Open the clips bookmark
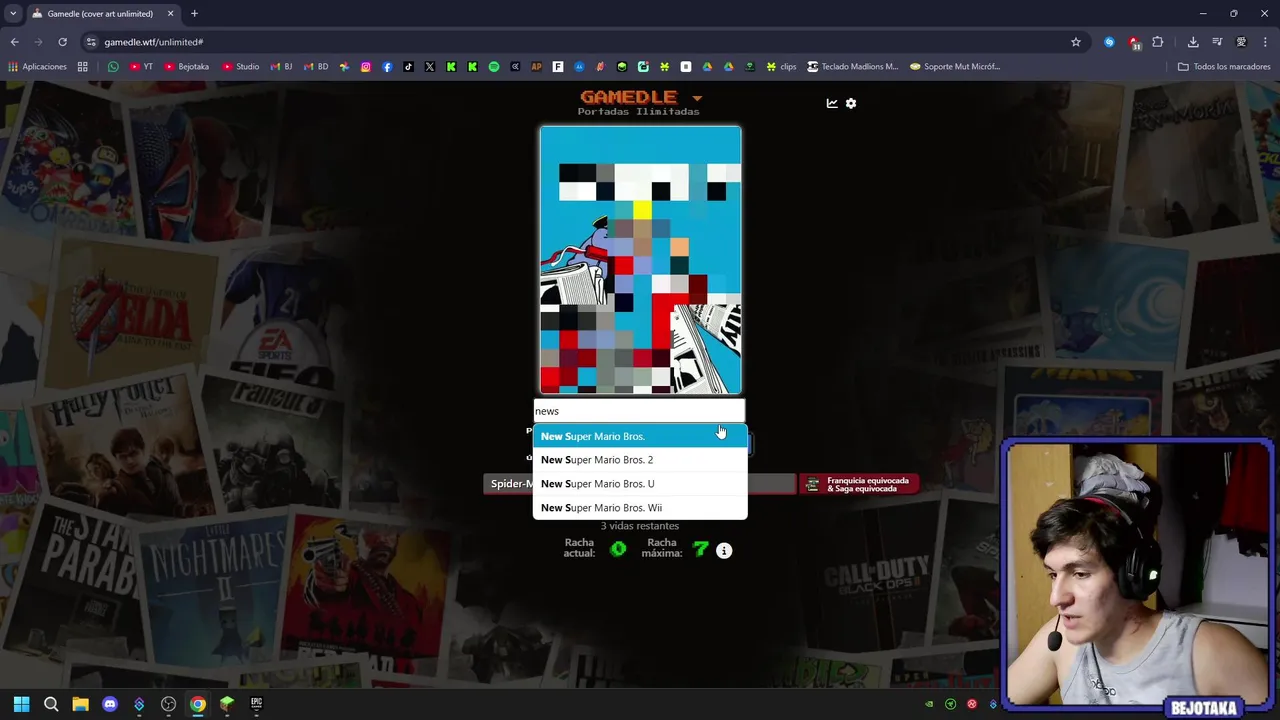Screen dimensions: 1280x720 click(781, 67)
